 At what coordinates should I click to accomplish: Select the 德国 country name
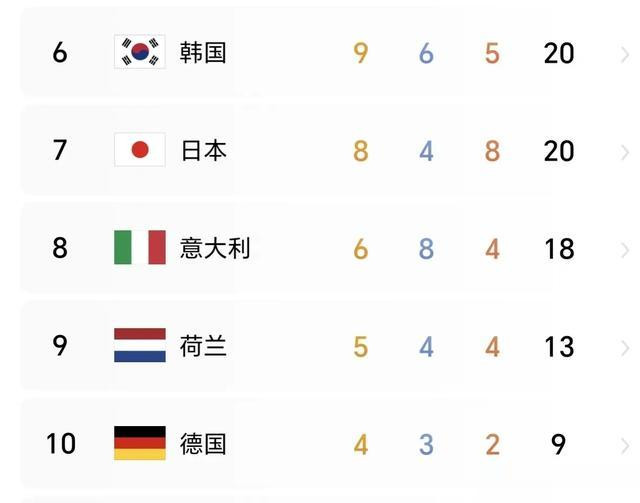pyautogui.click(x=203, y=444)
